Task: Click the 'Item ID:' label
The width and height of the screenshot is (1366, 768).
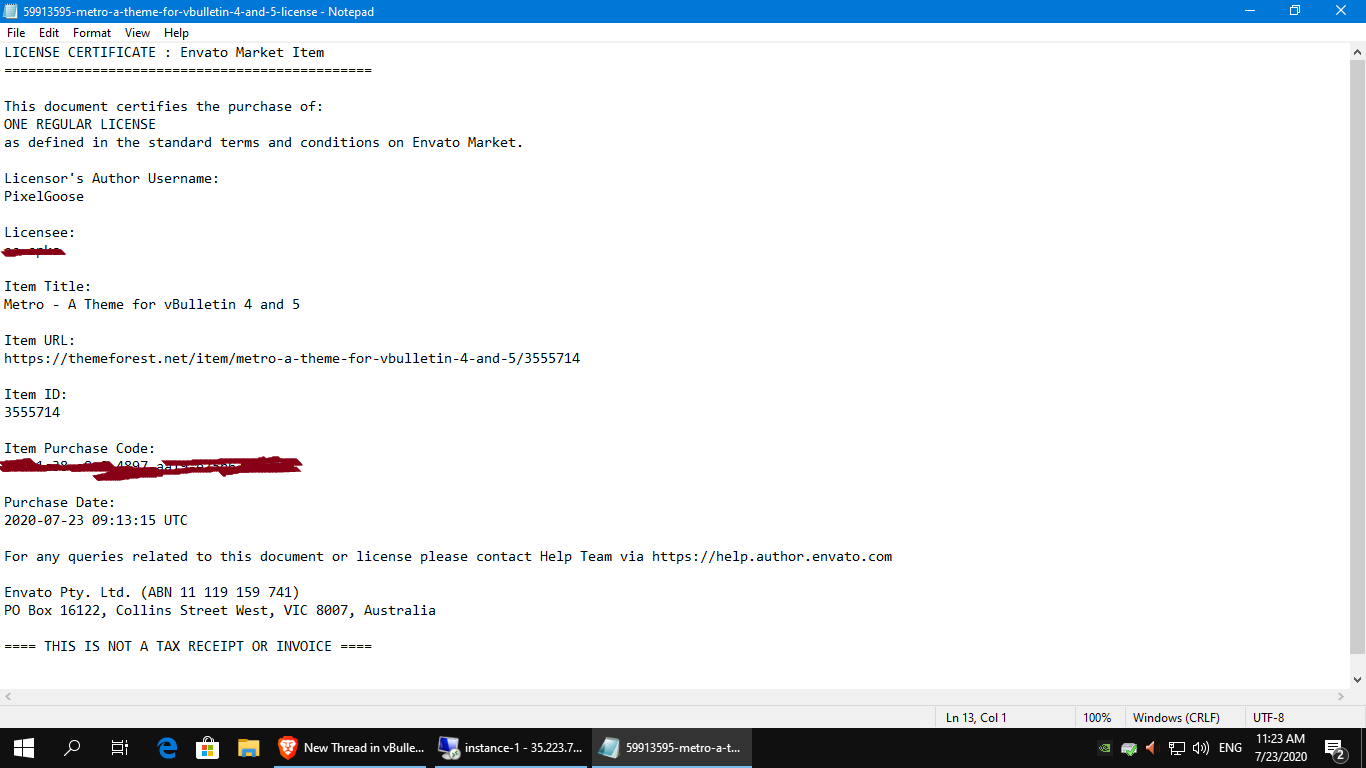Action: (36, 394)
